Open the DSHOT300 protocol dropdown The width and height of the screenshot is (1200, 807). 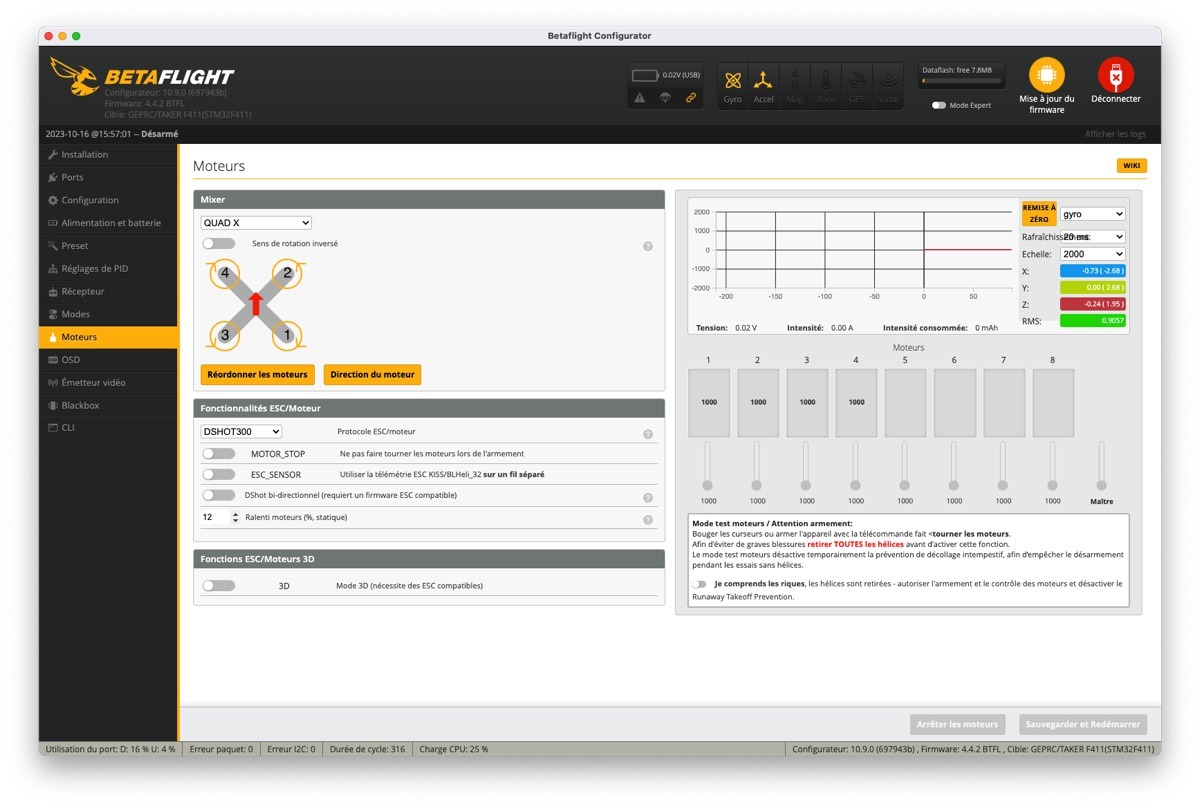click(x=241, y=432)
